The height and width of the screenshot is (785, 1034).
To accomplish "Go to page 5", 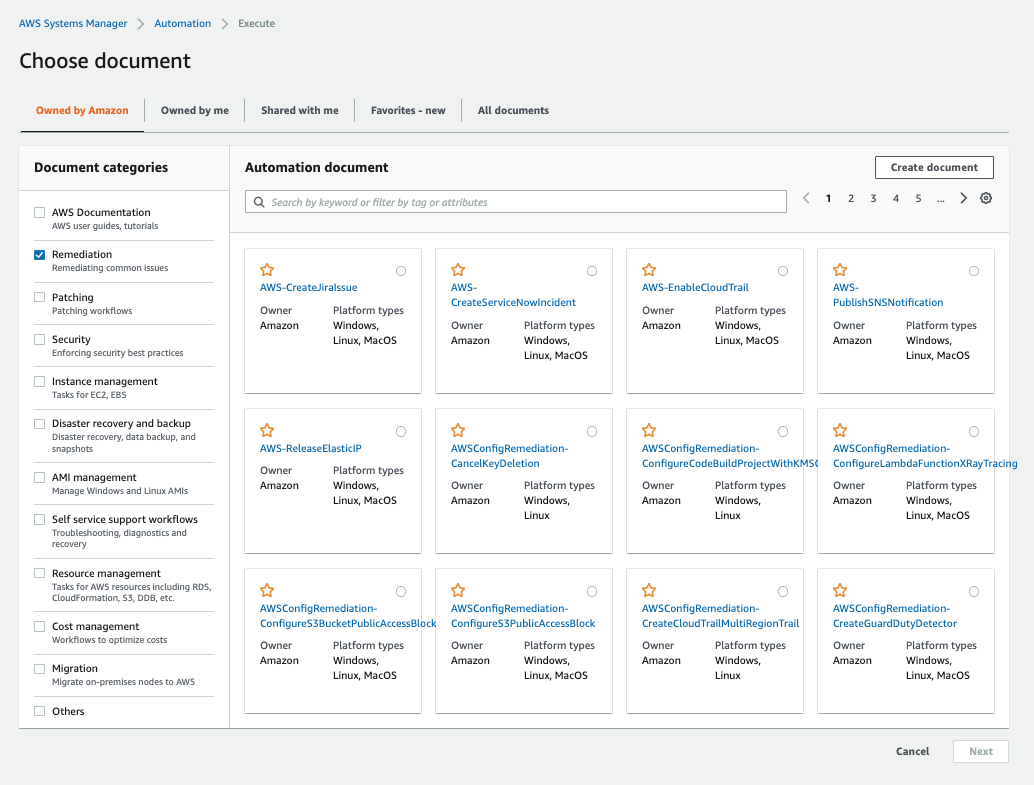I will (x=918, y=198).
